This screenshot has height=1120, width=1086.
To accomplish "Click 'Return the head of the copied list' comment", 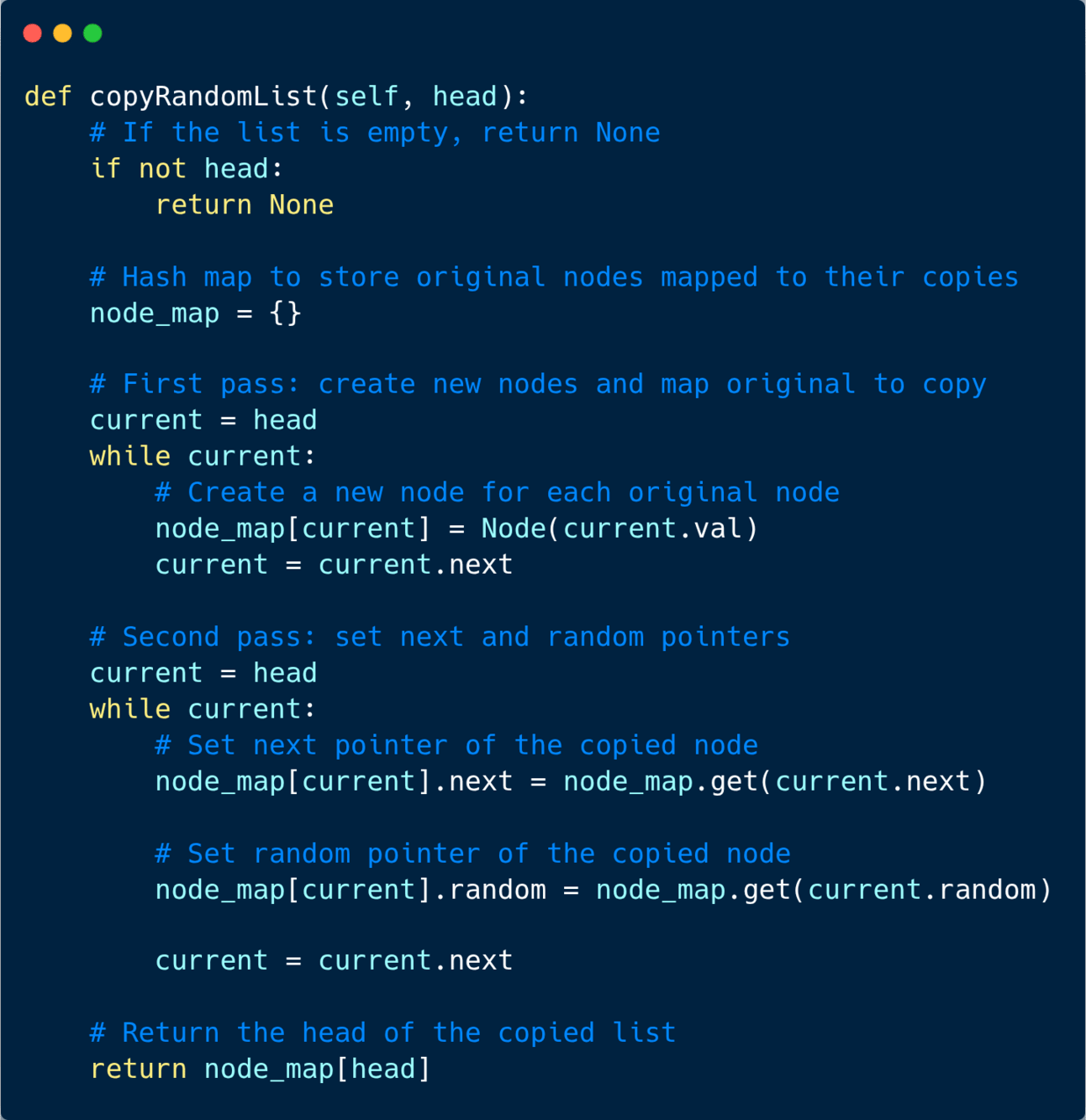I will click(x=382, y=1033).
